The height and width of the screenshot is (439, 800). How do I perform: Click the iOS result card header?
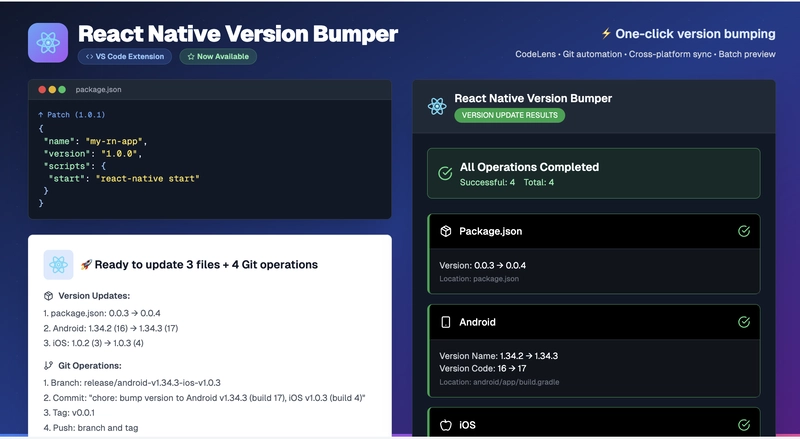594,423
